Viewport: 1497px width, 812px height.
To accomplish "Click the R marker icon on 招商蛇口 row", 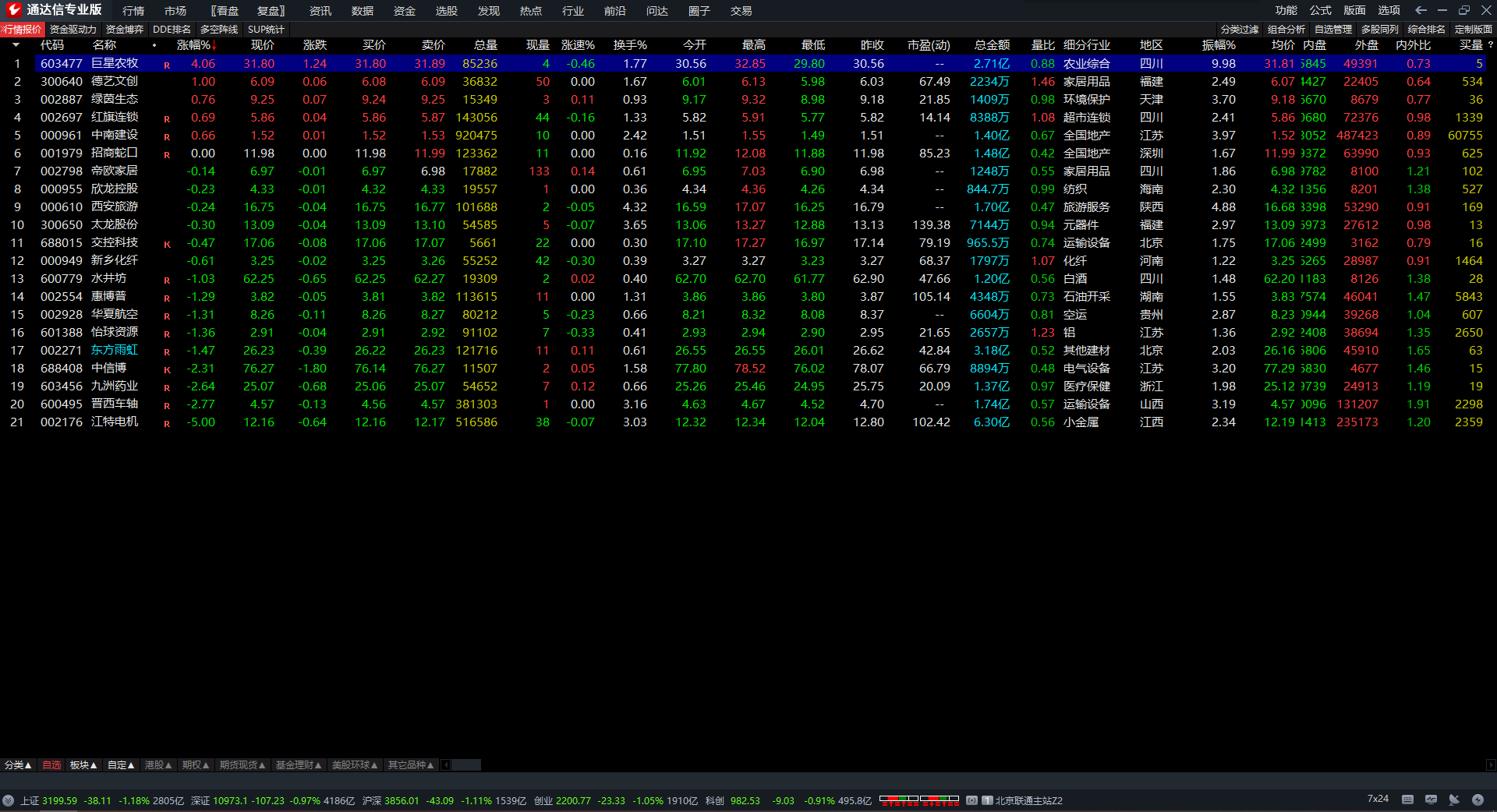I will [167, 155].
